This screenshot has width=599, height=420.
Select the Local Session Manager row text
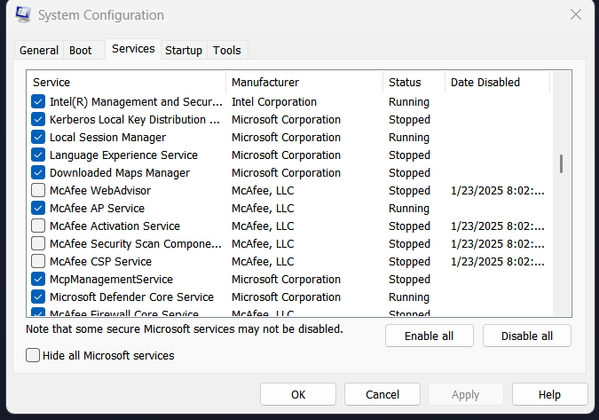[x=108, y=137]
